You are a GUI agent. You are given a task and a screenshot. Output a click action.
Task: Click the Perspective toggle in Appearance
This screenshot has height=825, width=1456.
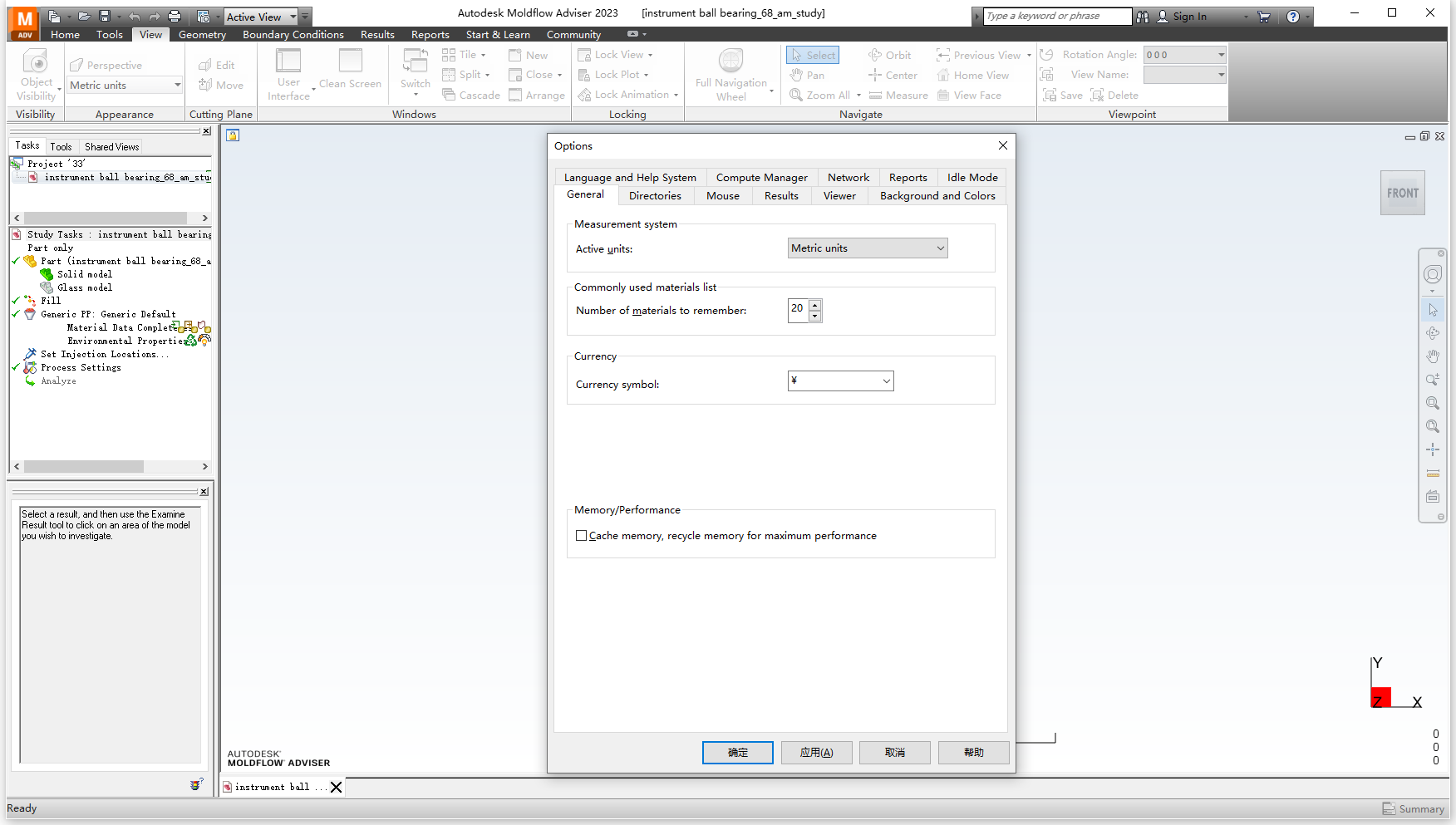pos(106,65)
